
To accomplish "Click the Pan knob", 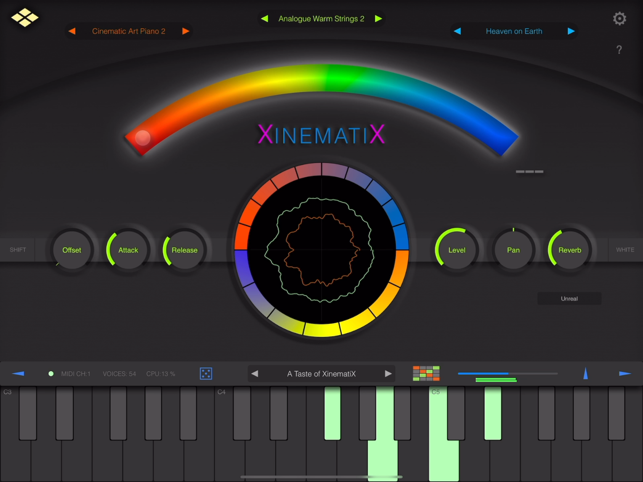I will click(x=513, y=250).
